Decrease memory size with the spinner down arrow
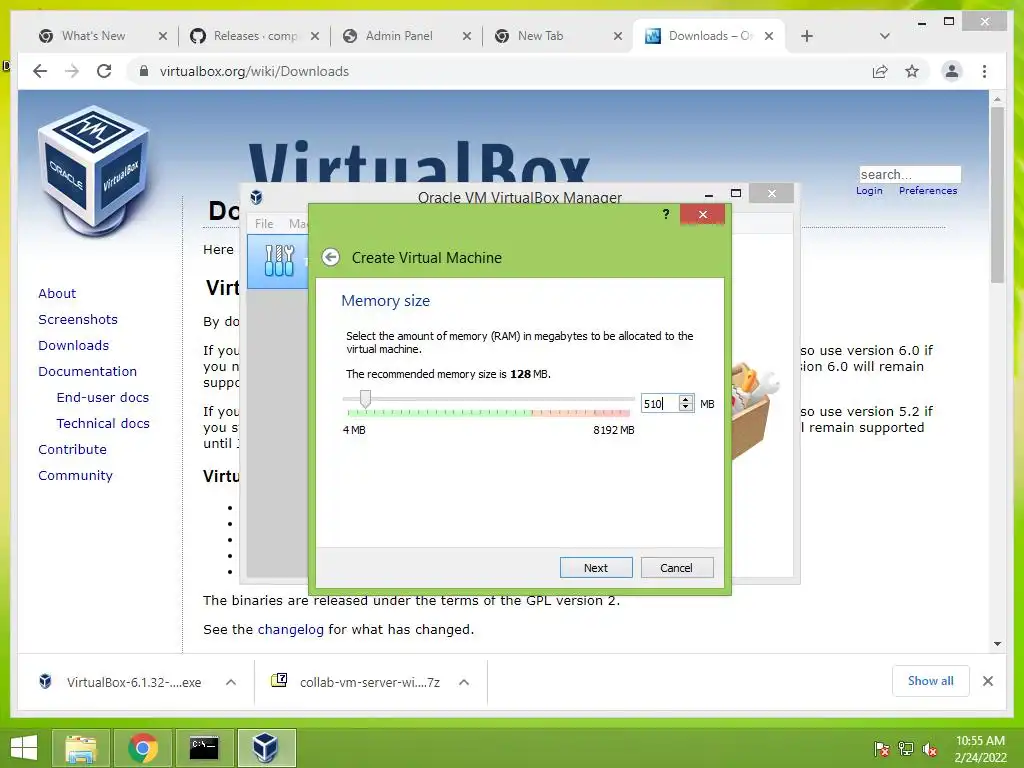The image size is (1024, 768). click(686, 408)
